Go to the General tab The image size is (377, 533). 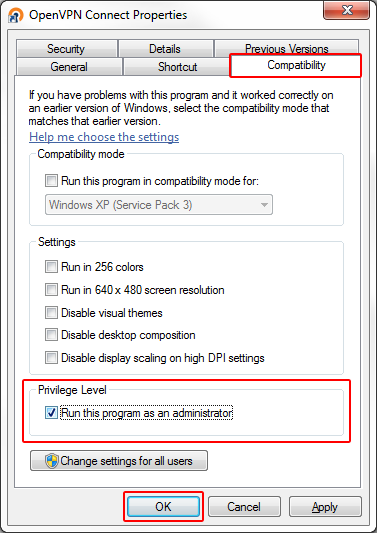69,67
